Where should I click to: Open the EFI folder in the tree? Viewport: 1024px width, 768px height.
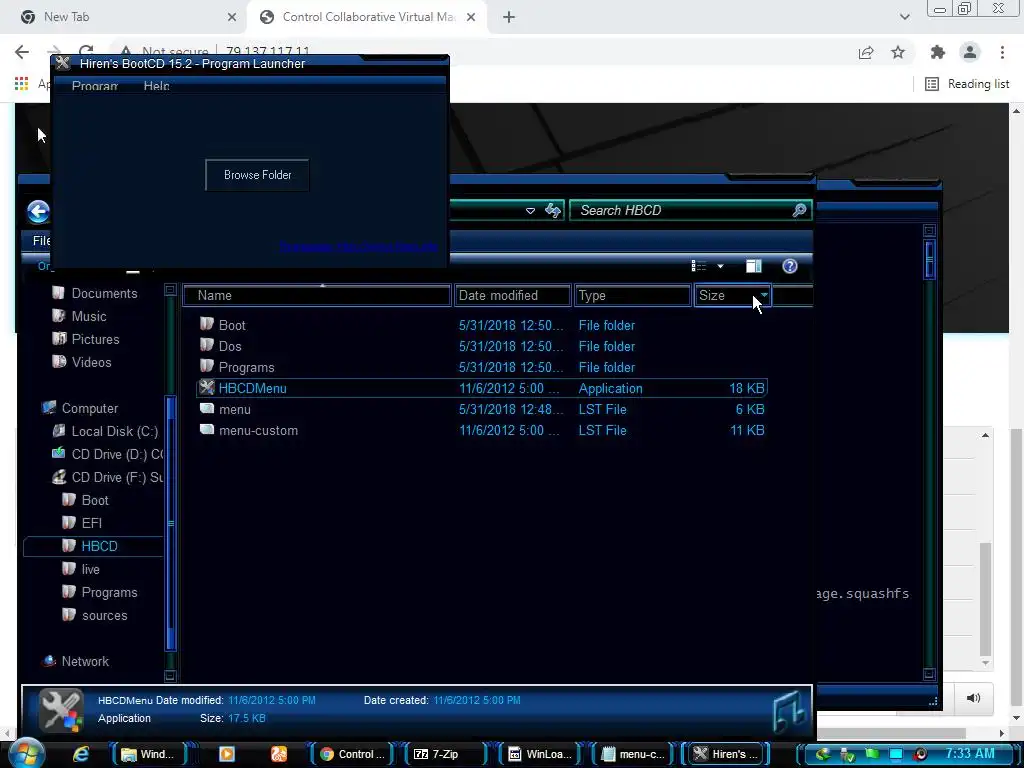[91, 523]
